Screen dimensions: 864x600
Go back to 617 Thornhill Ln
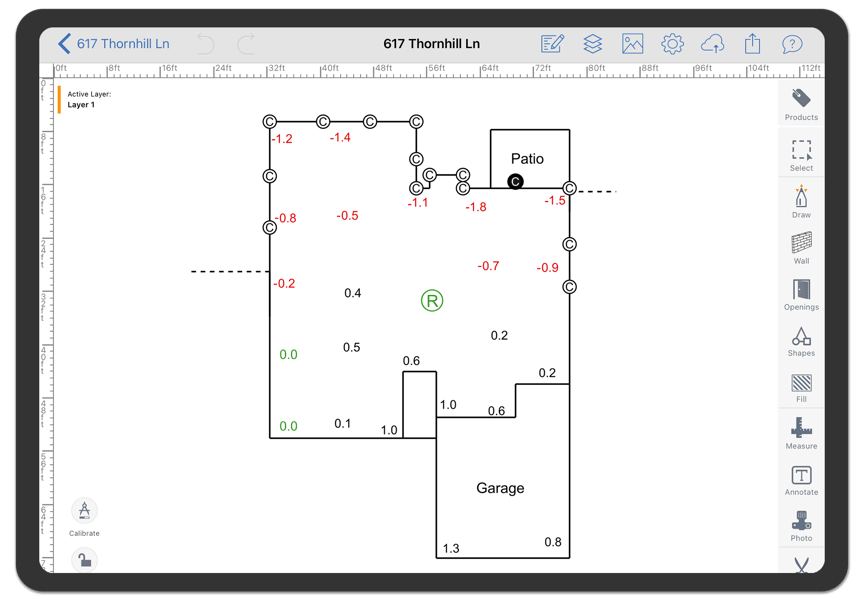click(x=115, y=44)
